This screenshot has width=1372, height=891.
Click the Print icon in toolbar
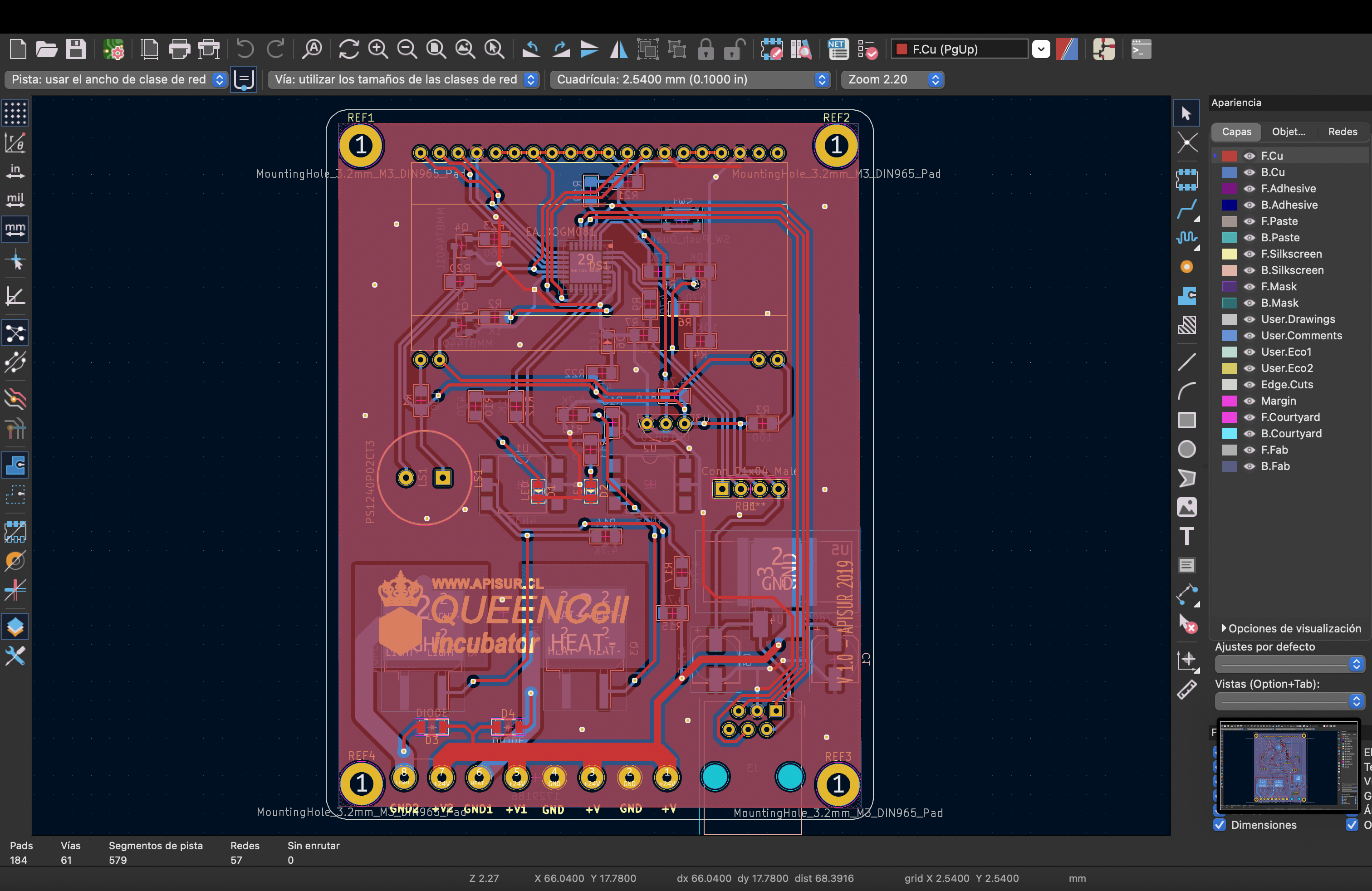(179, 49)
